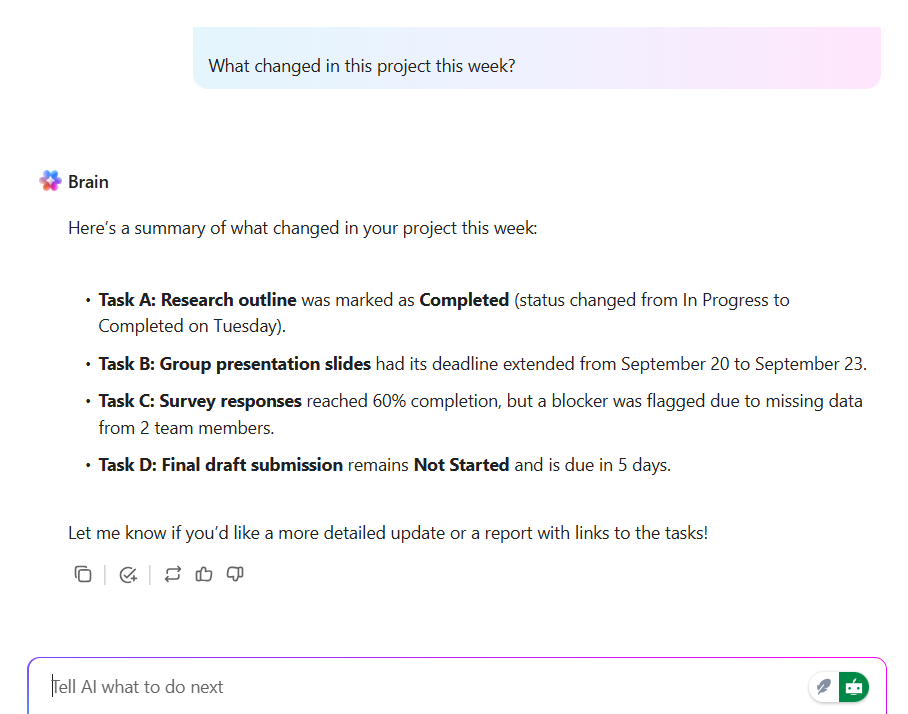Click 'Task B: Group presentation slides' text

tap(235, 364)
